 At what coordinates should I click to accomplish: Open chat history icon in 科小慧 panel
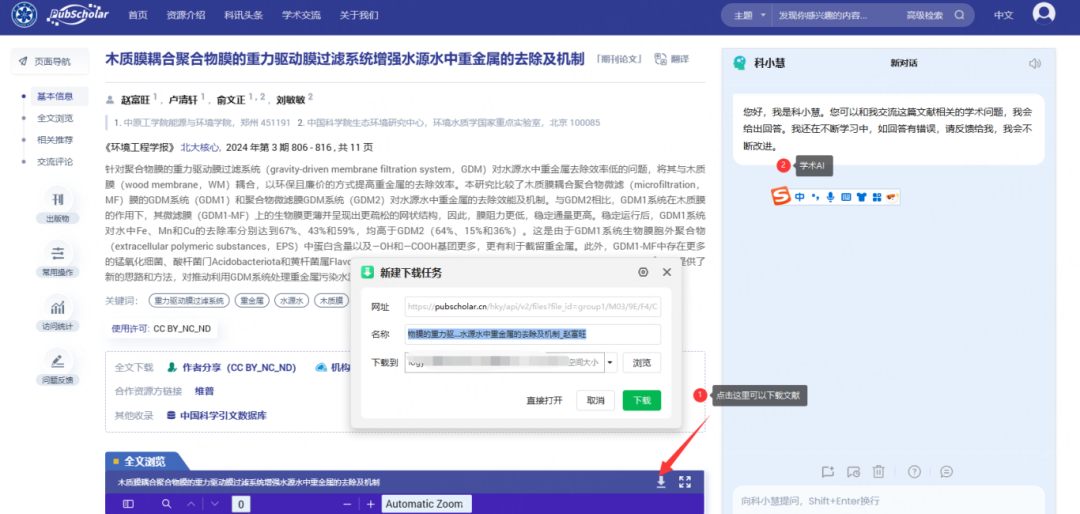point(853,472)
